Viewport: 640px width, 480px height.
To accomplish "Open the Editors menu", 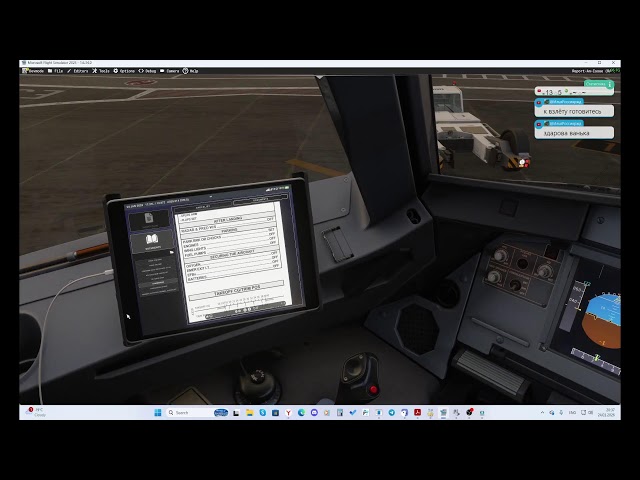I will pos(78,71).
